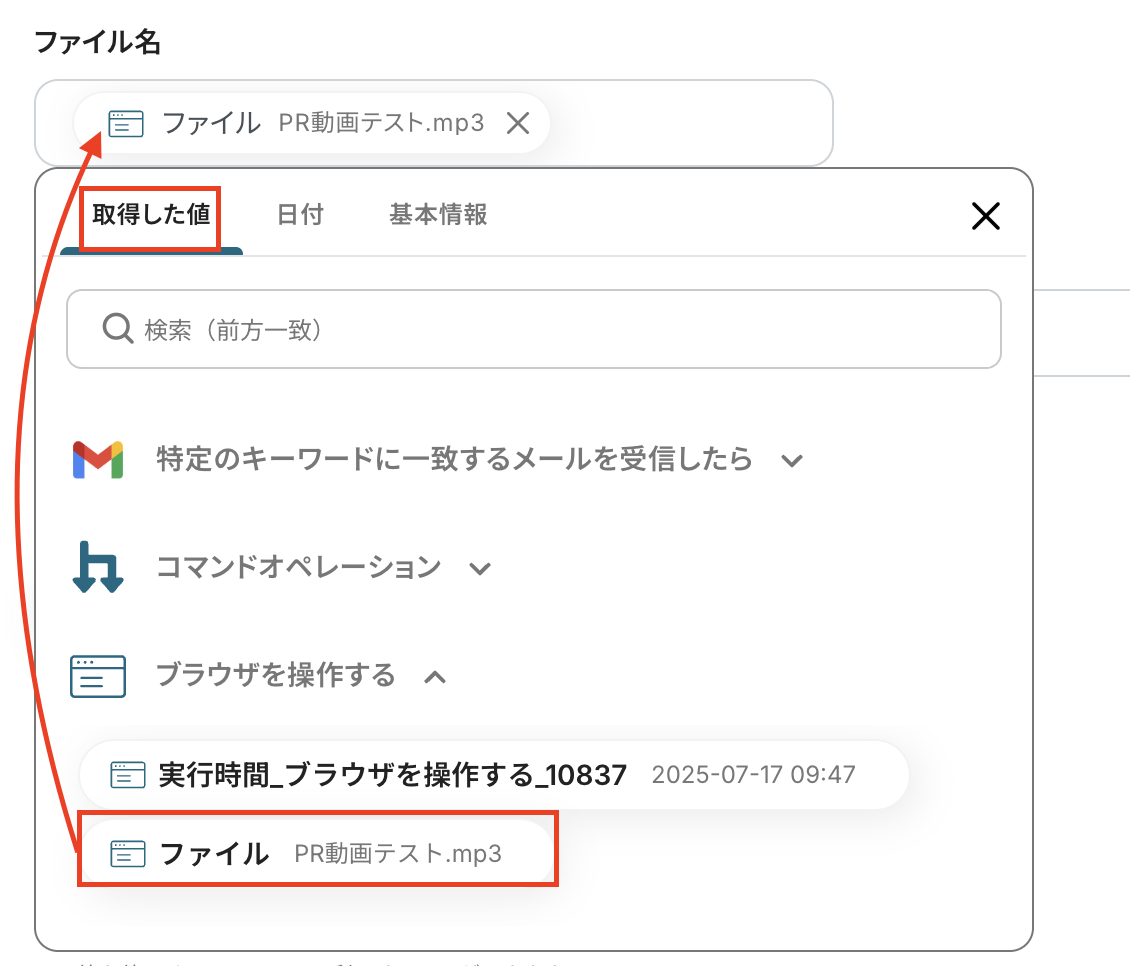Select the 基本情報 tab
The image size is (1130, 966).
438,214
